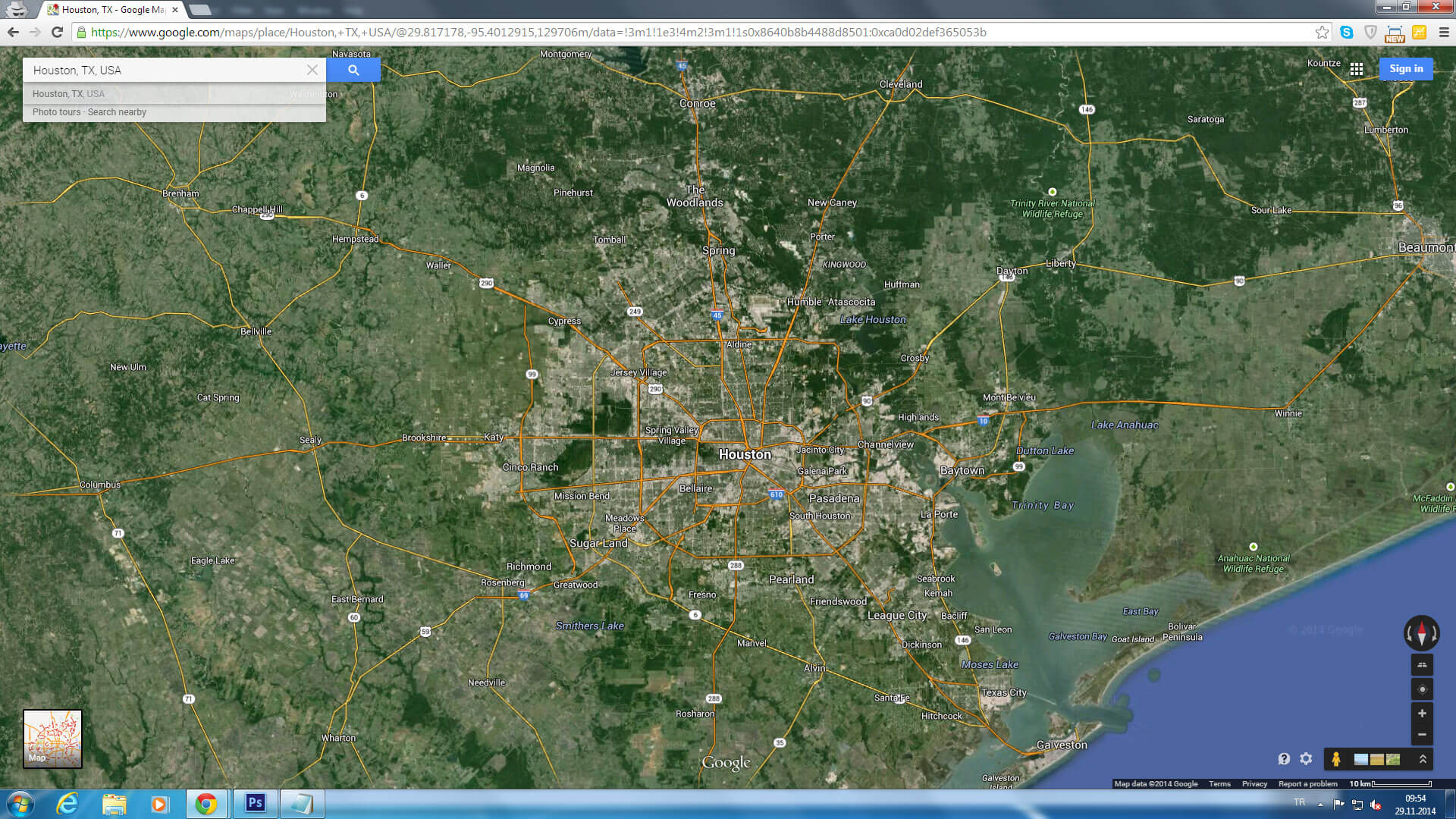Select the Houston, TX - Google Maps tab
This screenshot has height=819, width=1456.
point(114,10)
